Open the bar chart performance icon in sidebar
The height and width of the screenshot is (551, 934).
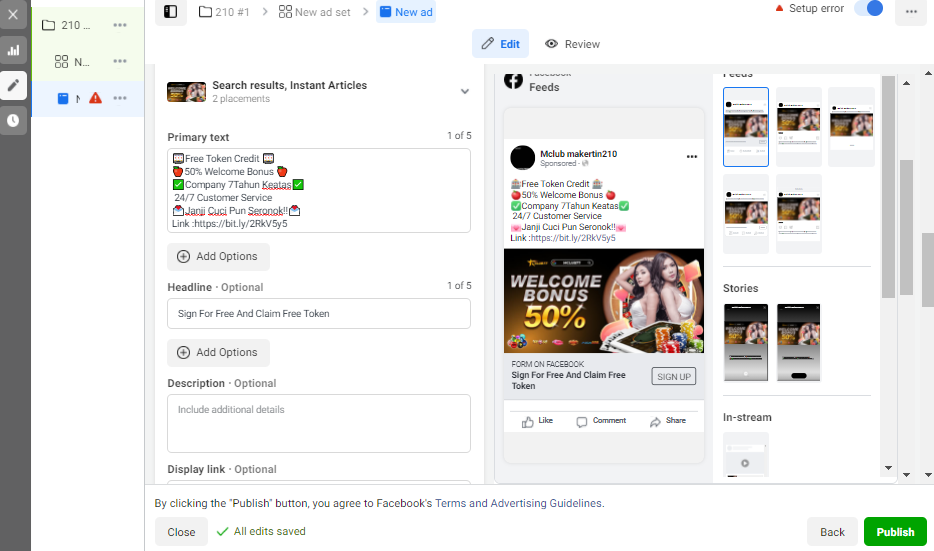pos(13,50)
